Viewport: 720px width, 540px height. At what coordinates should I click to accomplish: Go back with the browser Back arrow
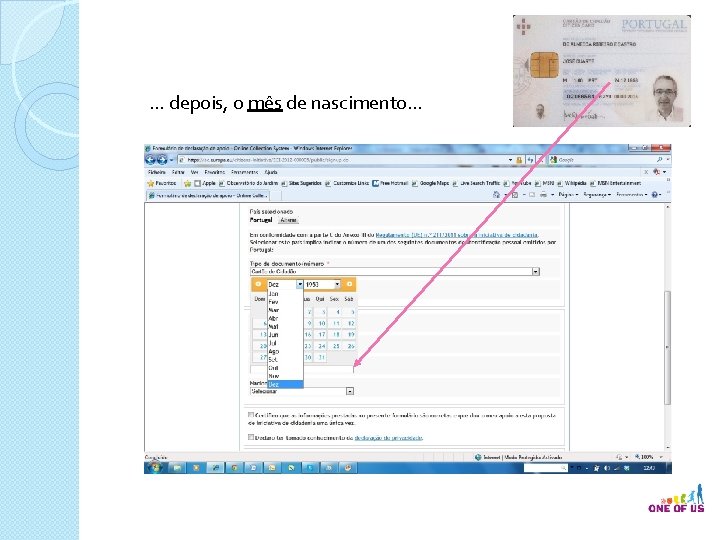click(x=150, y=159)
